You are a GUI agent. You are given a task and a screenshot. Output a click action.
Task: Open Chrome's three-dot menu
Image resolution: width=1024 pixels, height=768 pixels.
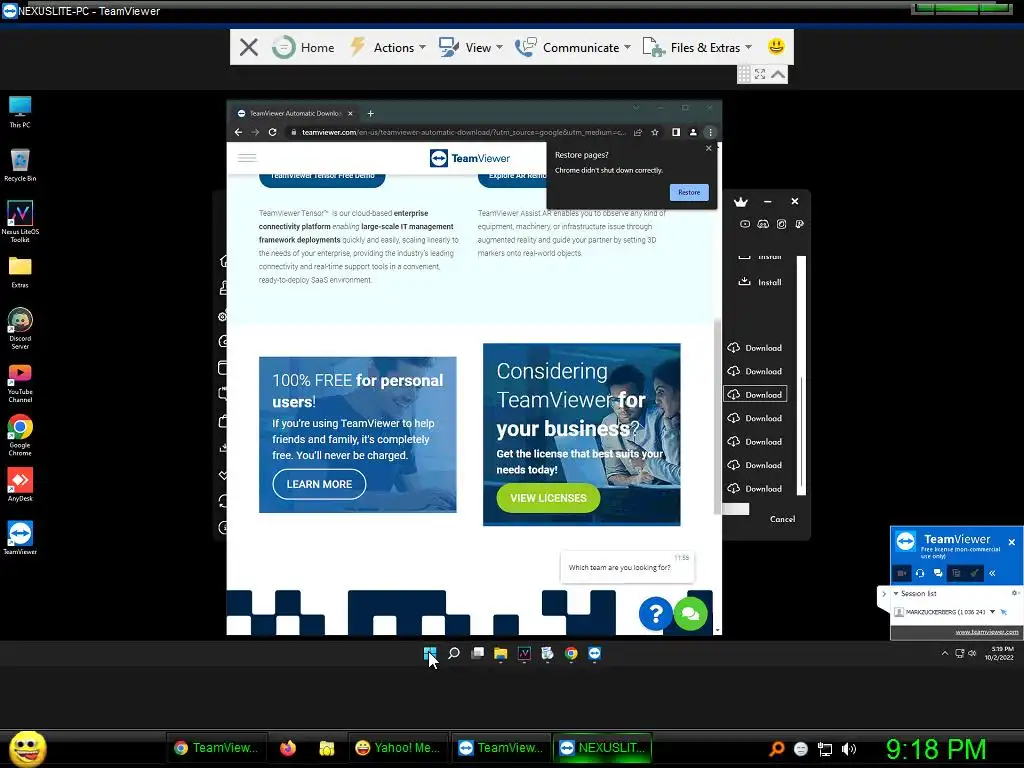[711, 132]
